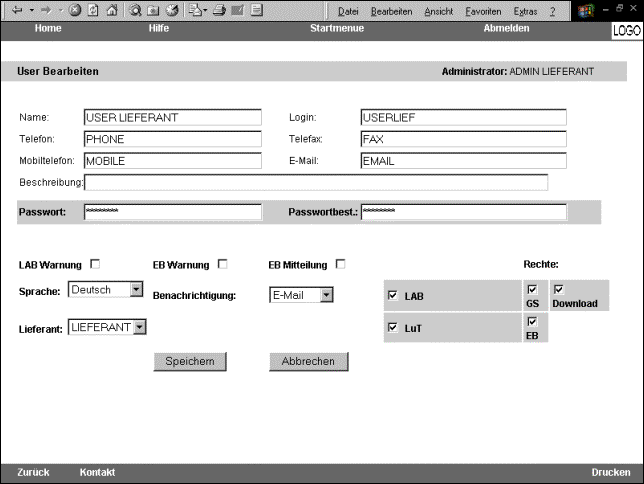The width and height of the screenshot is (644, 484).
Task: Click the E-Mail address input field
Action: click(464, 161)
